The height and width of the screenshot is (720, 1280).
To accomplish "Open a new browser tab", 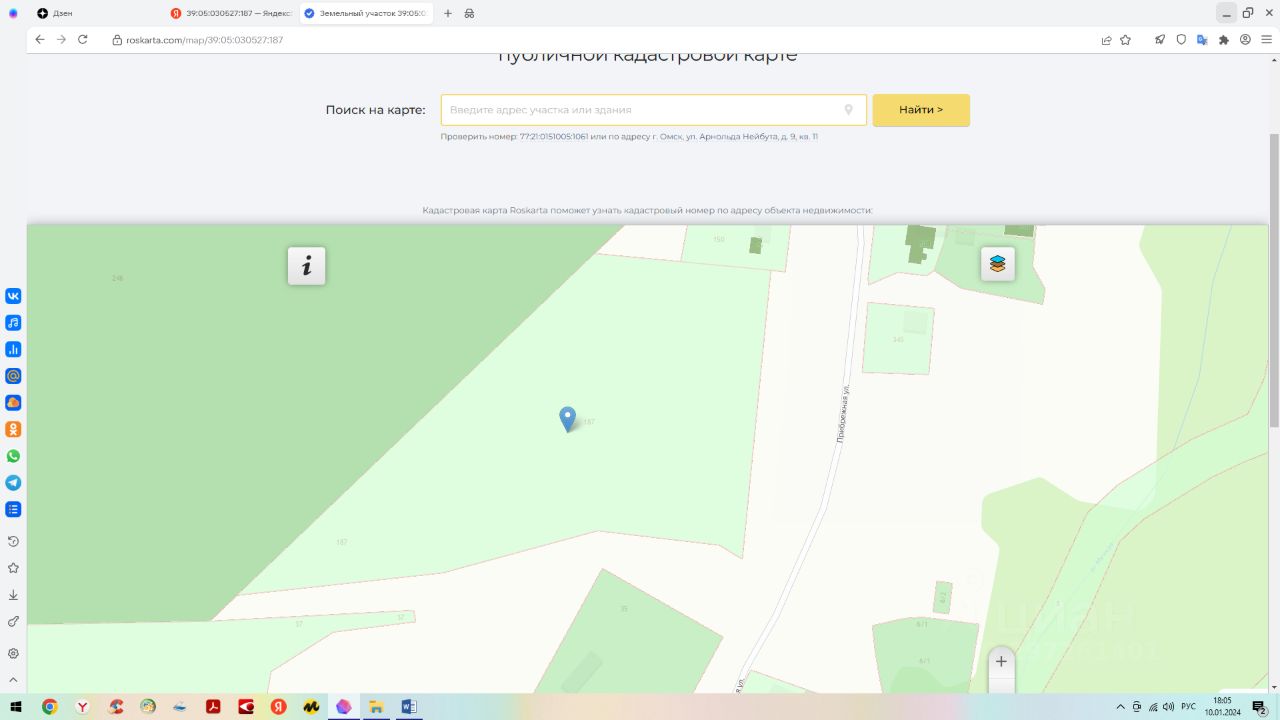I will point(447,13).
